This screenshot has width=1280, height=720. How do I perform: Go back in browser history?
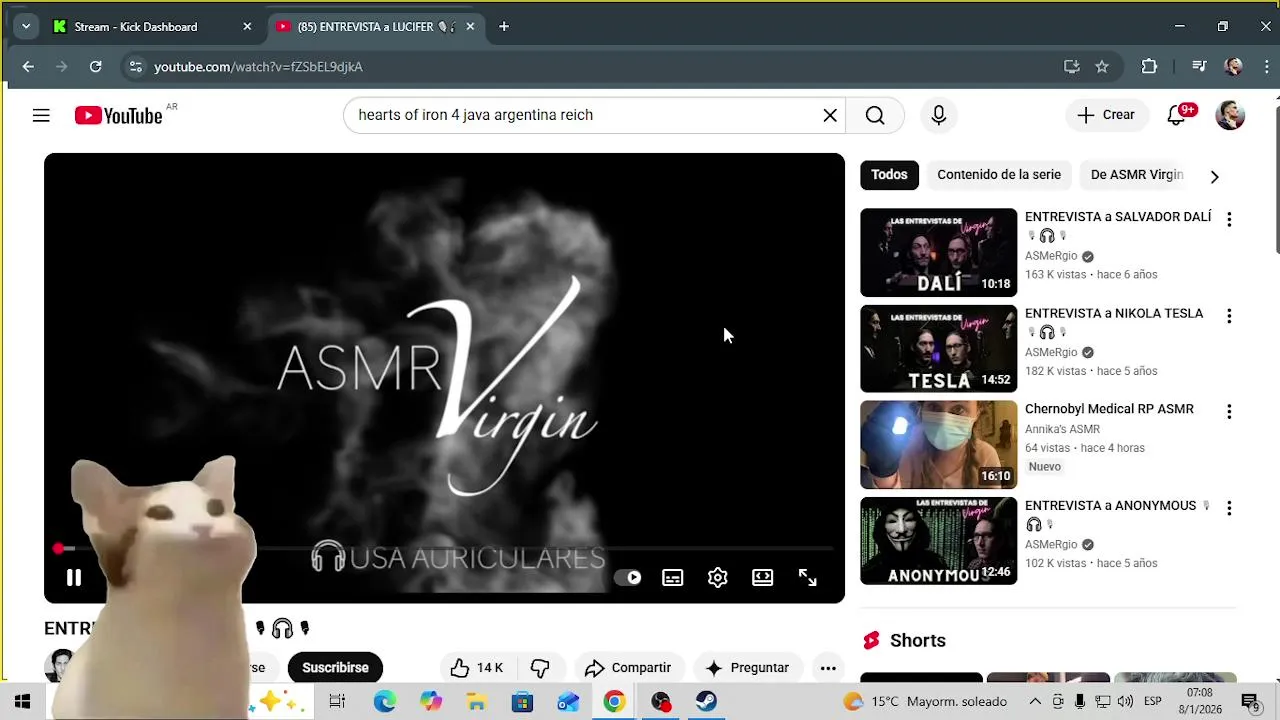28,67
